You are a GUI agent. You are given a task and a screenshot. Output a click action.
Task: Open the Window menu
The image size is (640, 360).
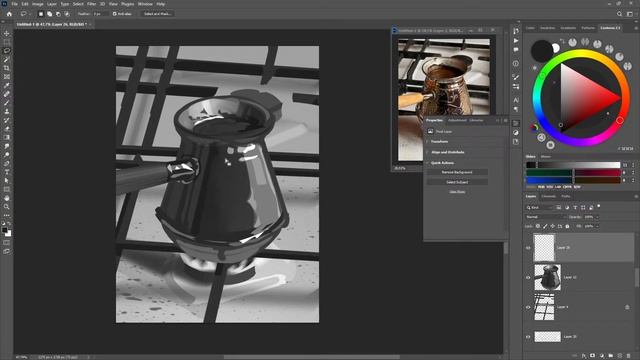click(145, 4)
